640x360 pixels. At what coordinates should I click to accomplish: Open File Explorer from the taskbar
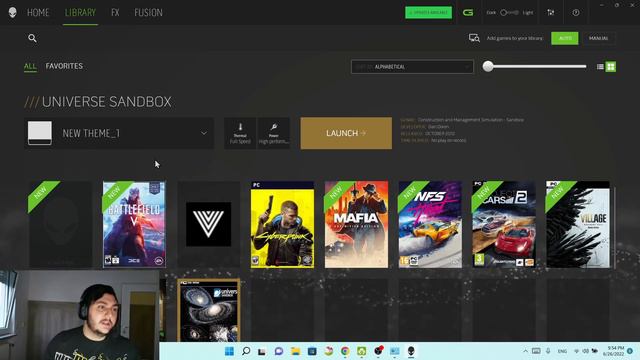coord(296,351)
